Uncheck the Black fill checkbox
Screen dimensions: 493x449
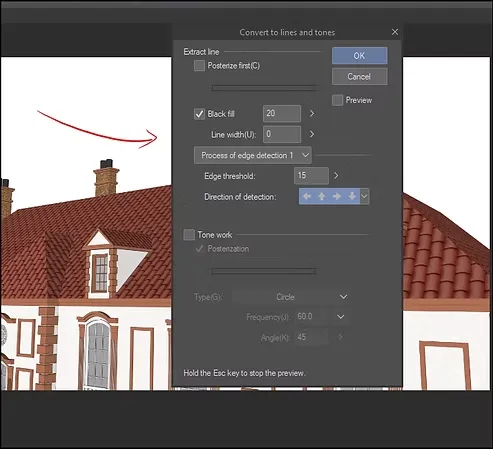point(199,114)
